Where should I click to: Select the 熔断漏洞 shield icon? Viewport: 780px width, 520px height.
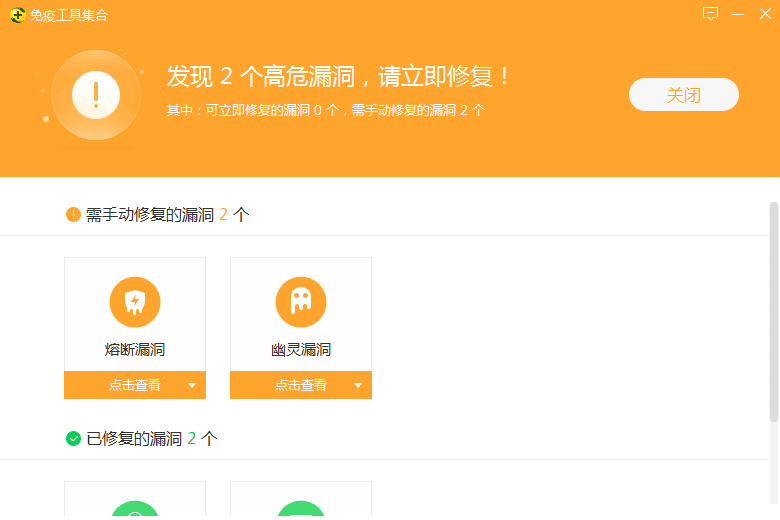(x=135, y=302)
